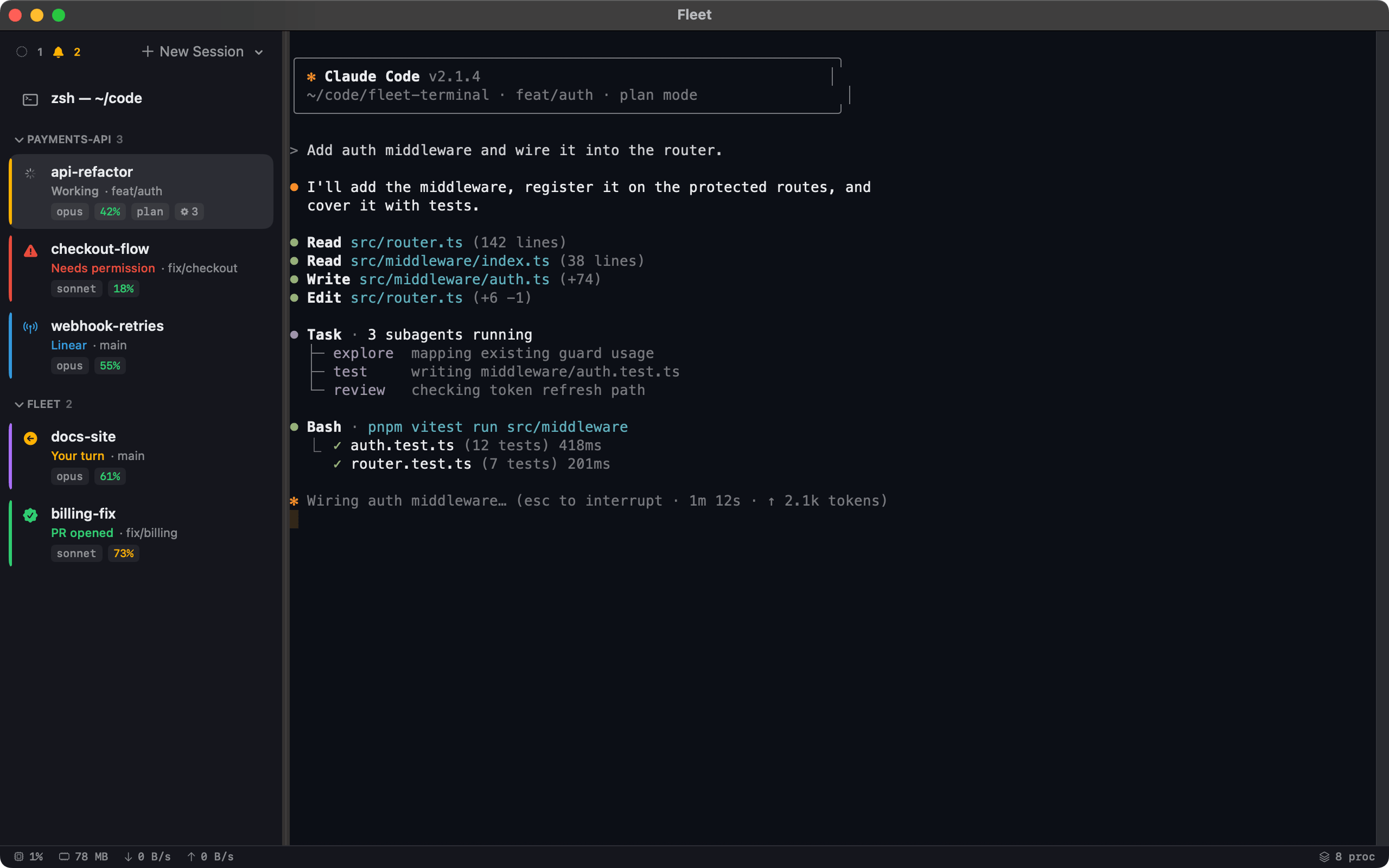Click the purple bullet beside Task
The width and height of the screenshot is (1389, 868).
click(294, 335)
